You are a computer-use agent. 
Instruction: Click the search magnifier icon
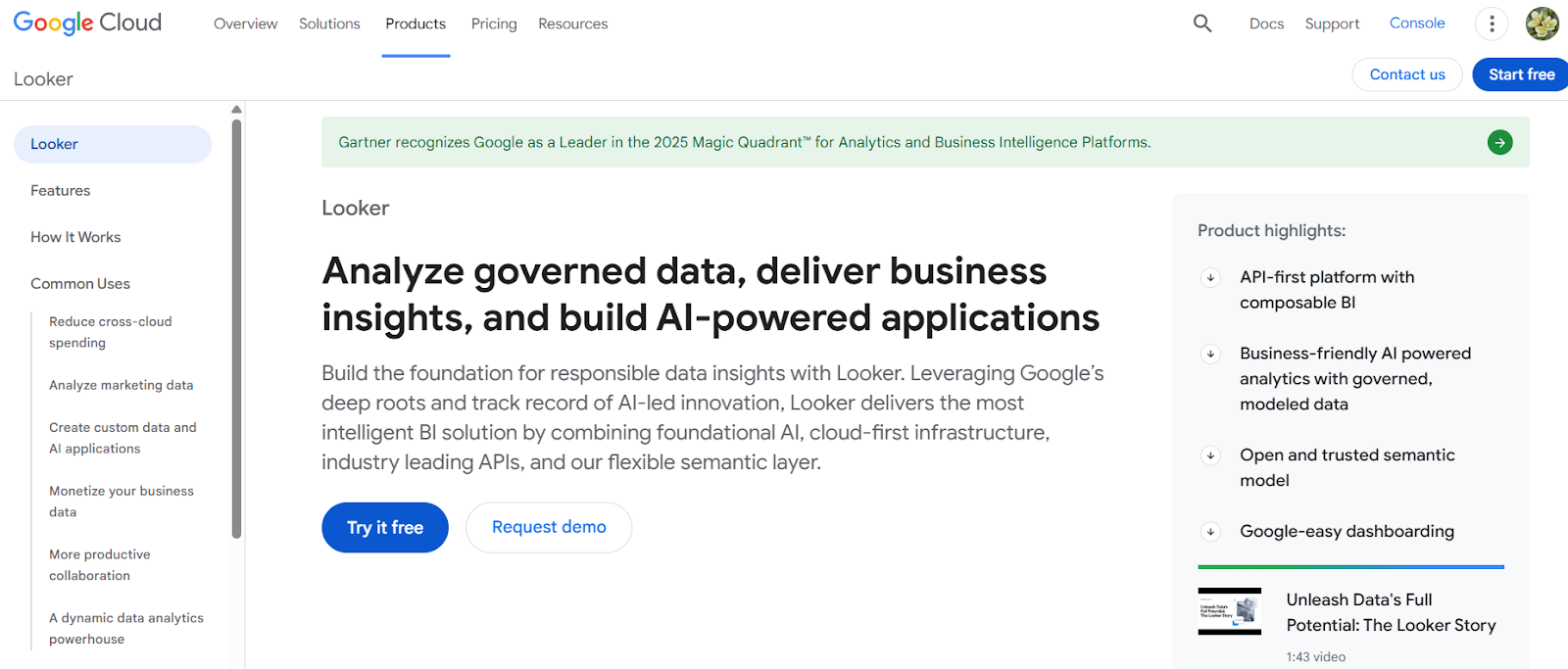pos(1202,24)
